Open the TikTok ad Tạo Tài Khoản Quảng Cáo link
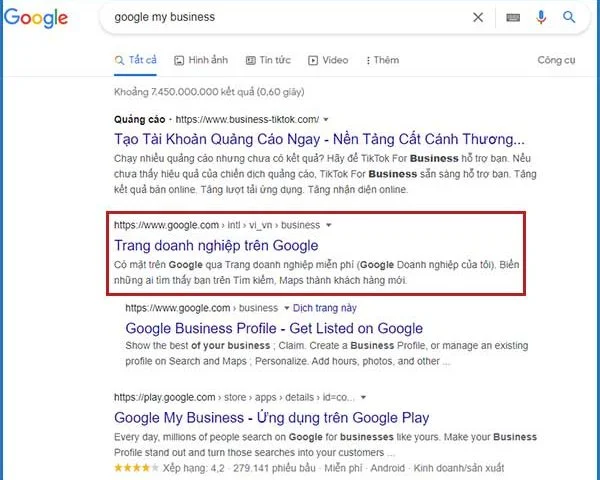Viewport: 600px width, 480px height. pyautogui.click(x=319, y=139)
